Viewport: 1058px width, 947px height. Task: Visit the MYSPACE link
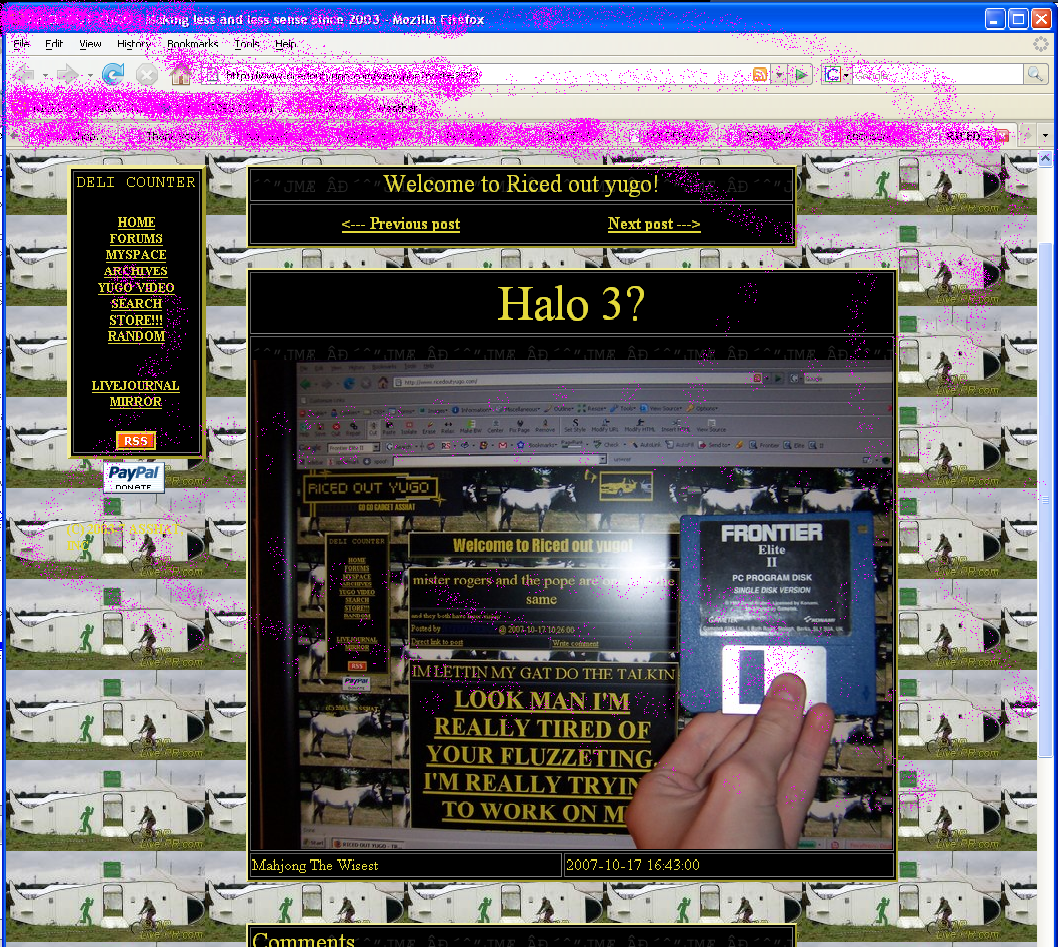click(x=136, y=254)
